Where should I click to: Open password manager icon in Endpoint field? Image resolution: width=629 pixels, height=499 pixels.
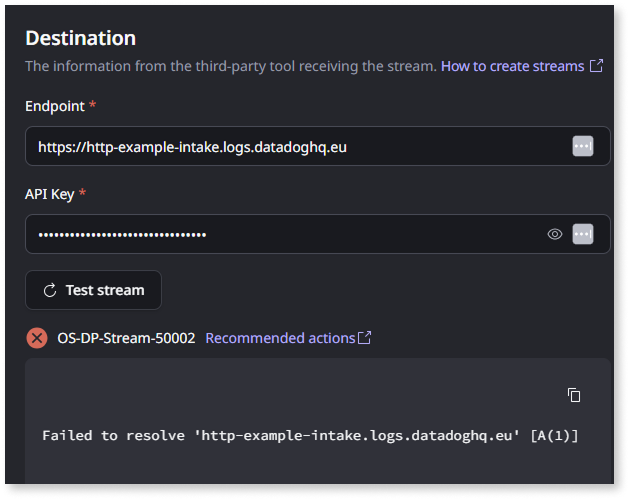582,146
